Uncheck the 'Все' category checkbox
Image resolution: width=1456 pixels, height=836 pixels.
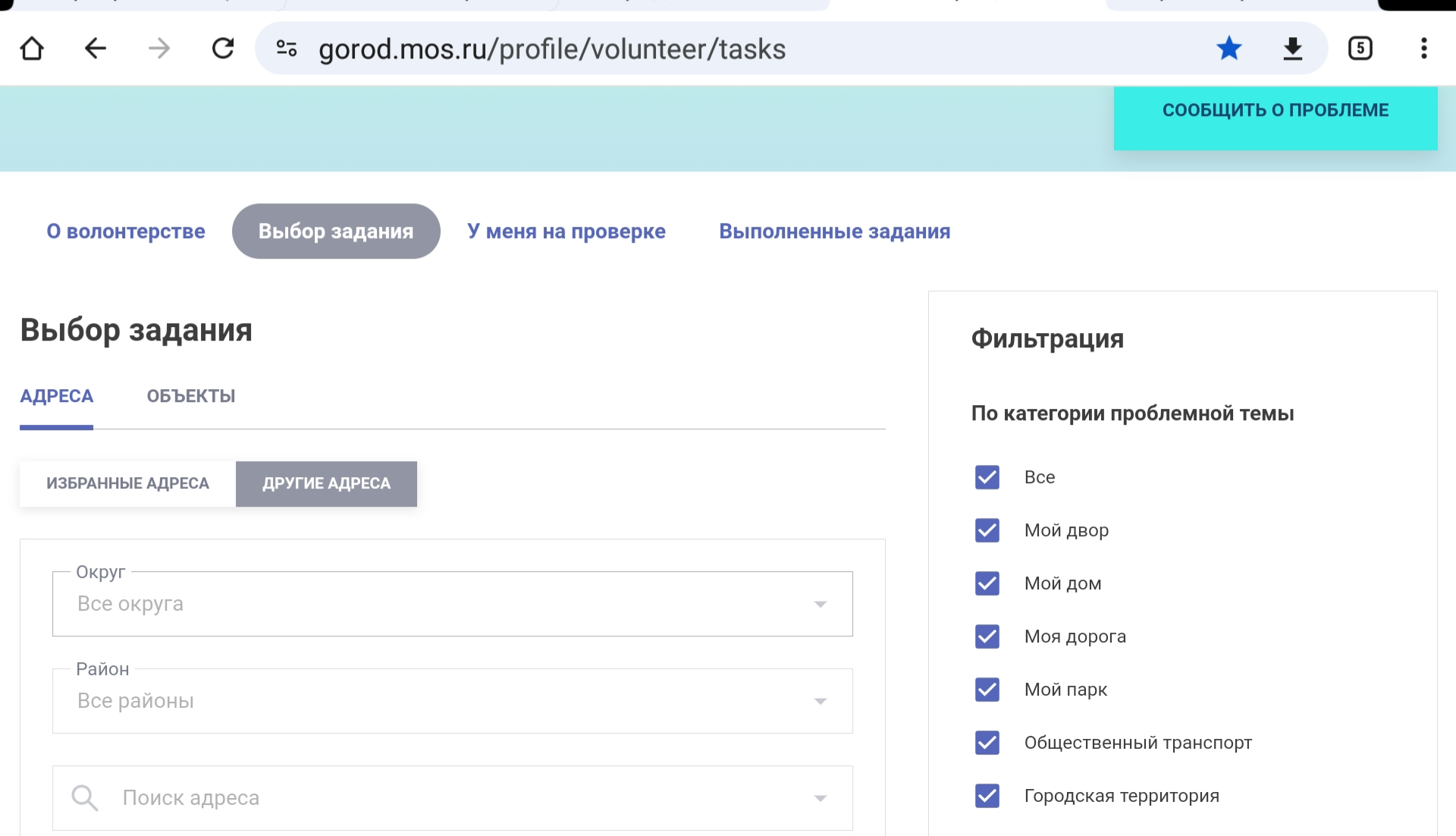pyautogui.click(x=987, y=477)
